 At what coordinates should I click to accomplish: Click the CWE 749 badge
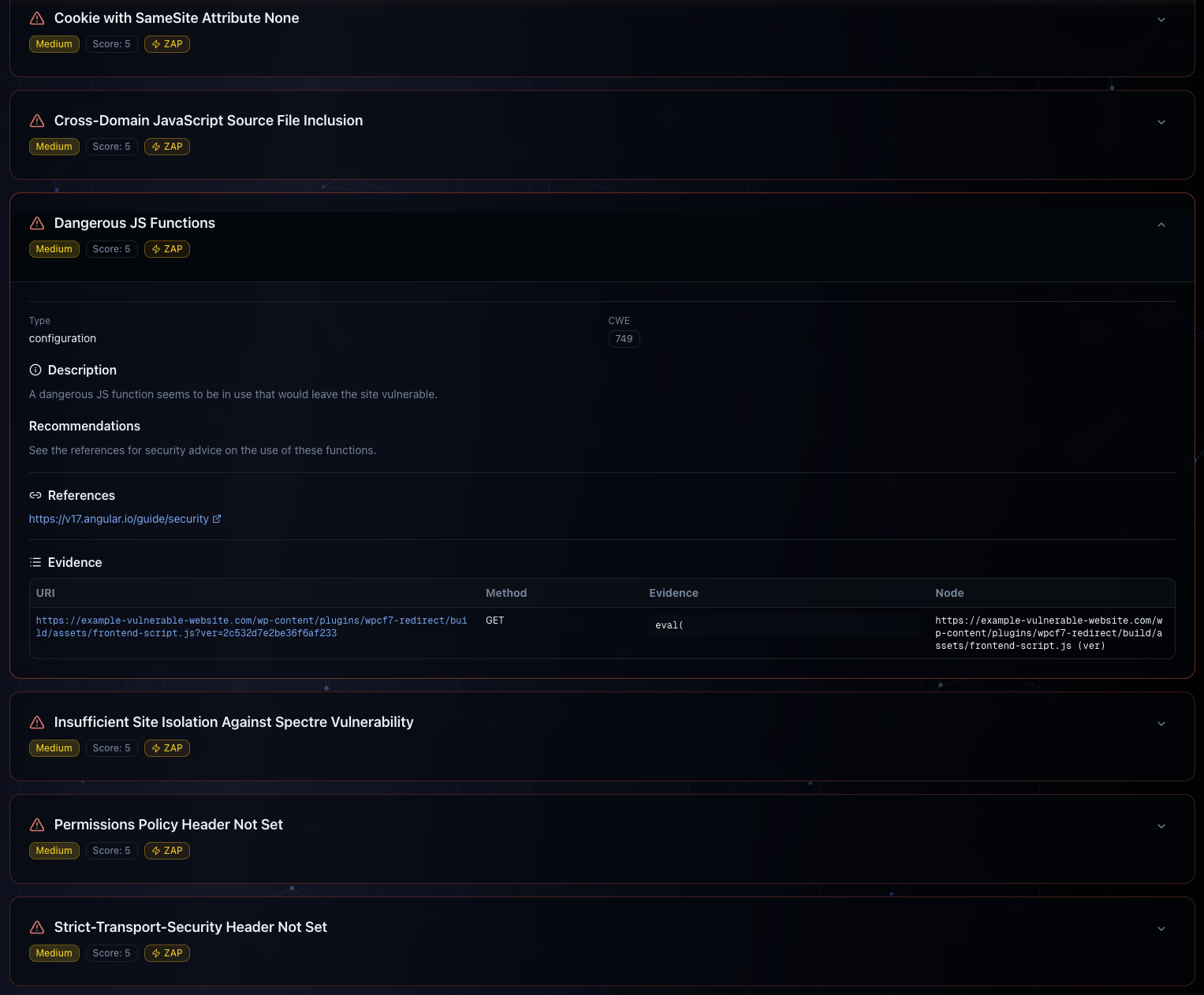pyautogui.click(x=624, y=339)
